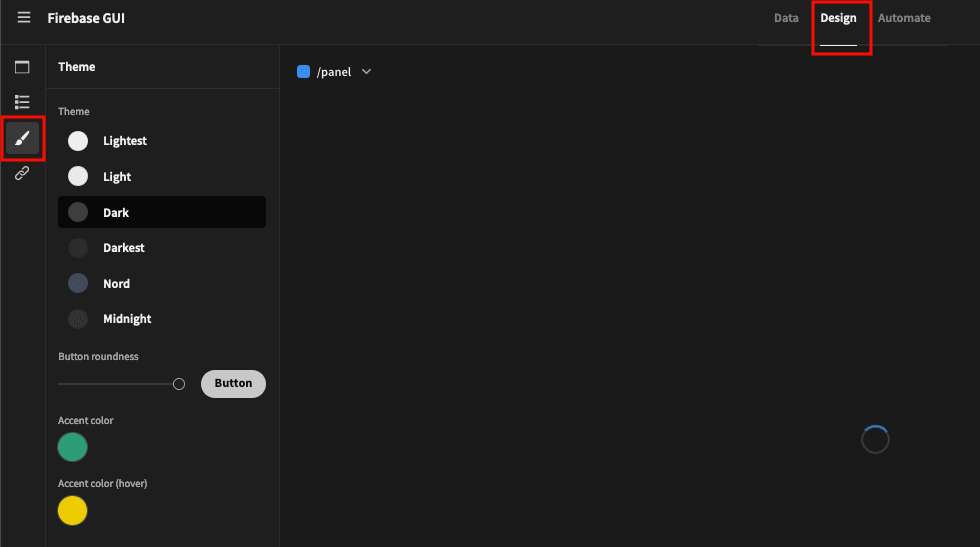Open the link chain sidebar icon
Viewport: 980px width, 547px height.
click(22, 173)
